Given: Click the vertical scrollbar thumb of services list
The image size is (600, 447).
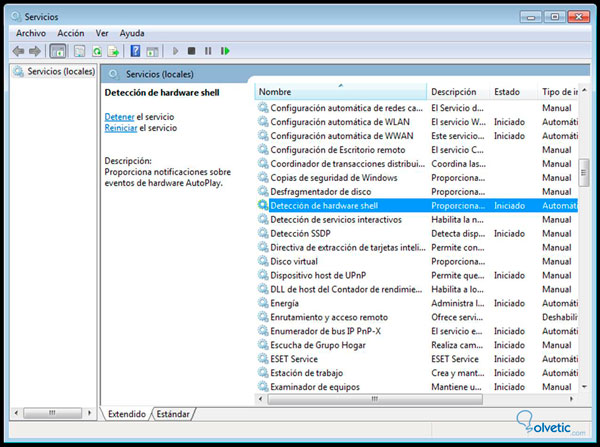Looking at the screenshot, I should pyautogui.click(x=584, y=173).
